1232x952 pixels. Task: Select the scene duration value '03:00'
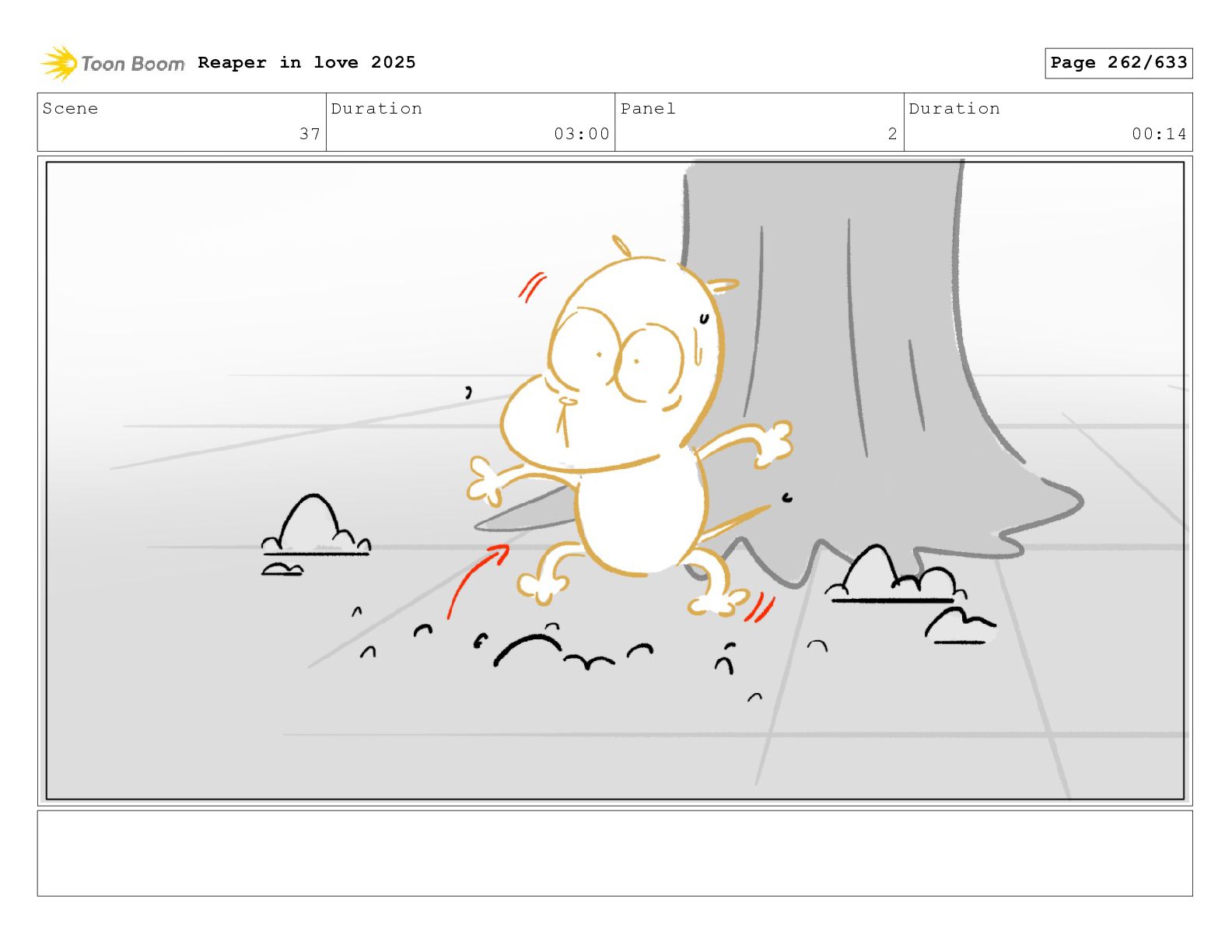point(582,134)
